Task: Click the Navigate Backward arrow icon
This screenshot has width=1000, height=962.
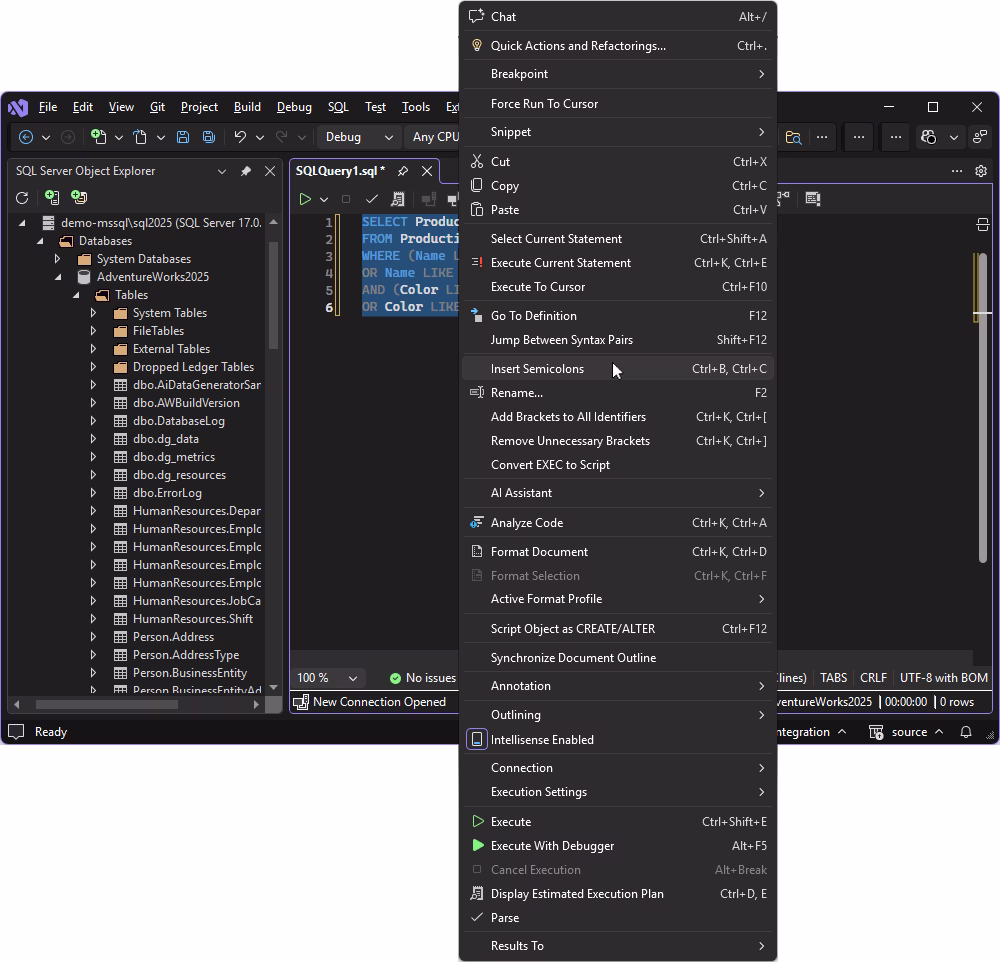Action: [x=26, y=137]
